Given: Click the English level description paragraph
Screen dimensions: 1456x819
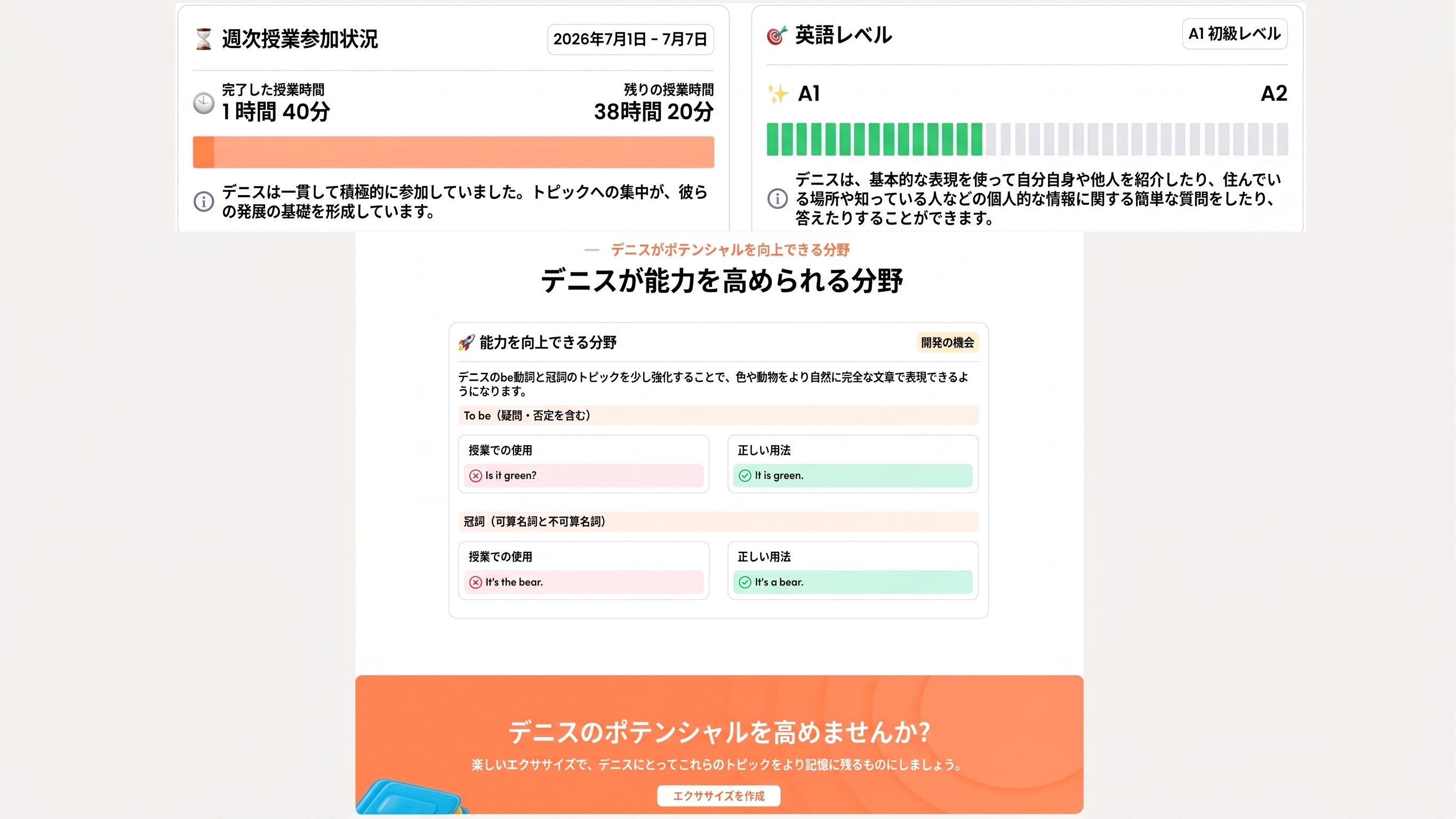Looking at the screenshot, I should click(x=1038, y=199).
